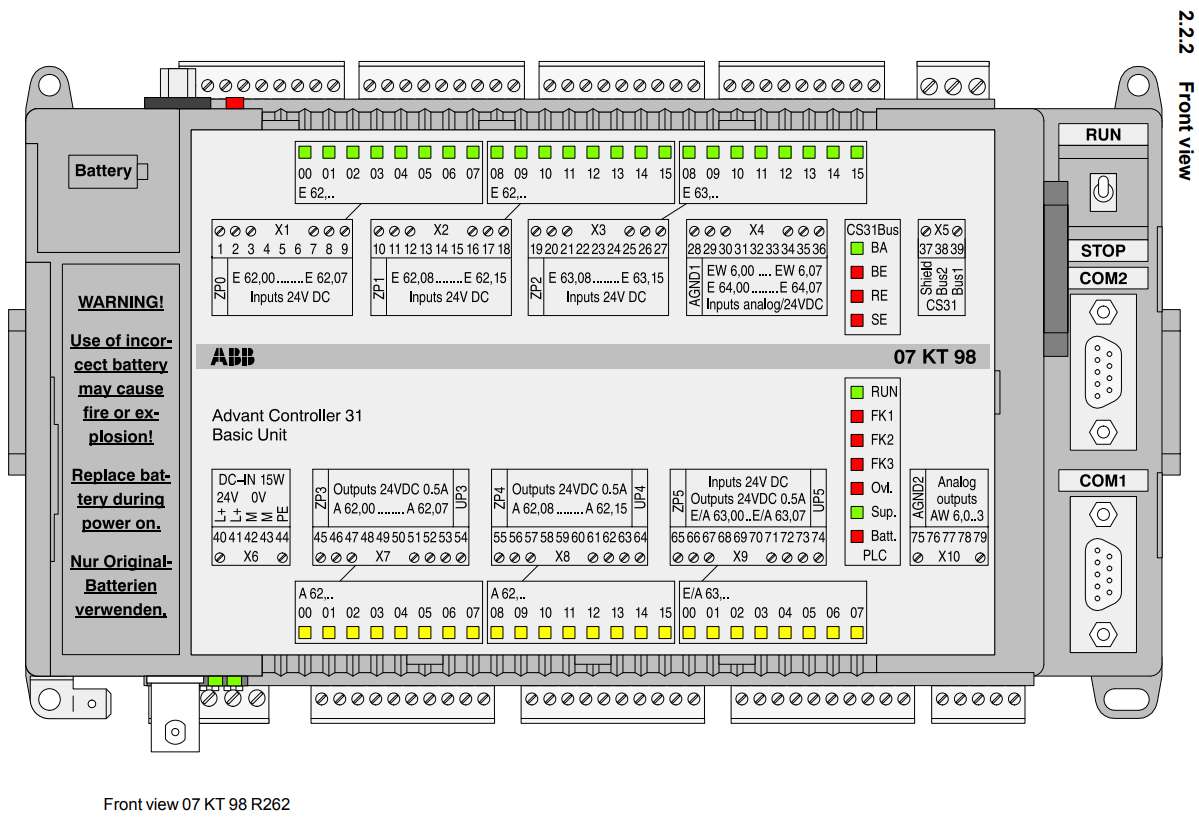Flip the RUN/STOP toggle switch
This screenshot has height=822, width=1199.
pos(1102,191)
